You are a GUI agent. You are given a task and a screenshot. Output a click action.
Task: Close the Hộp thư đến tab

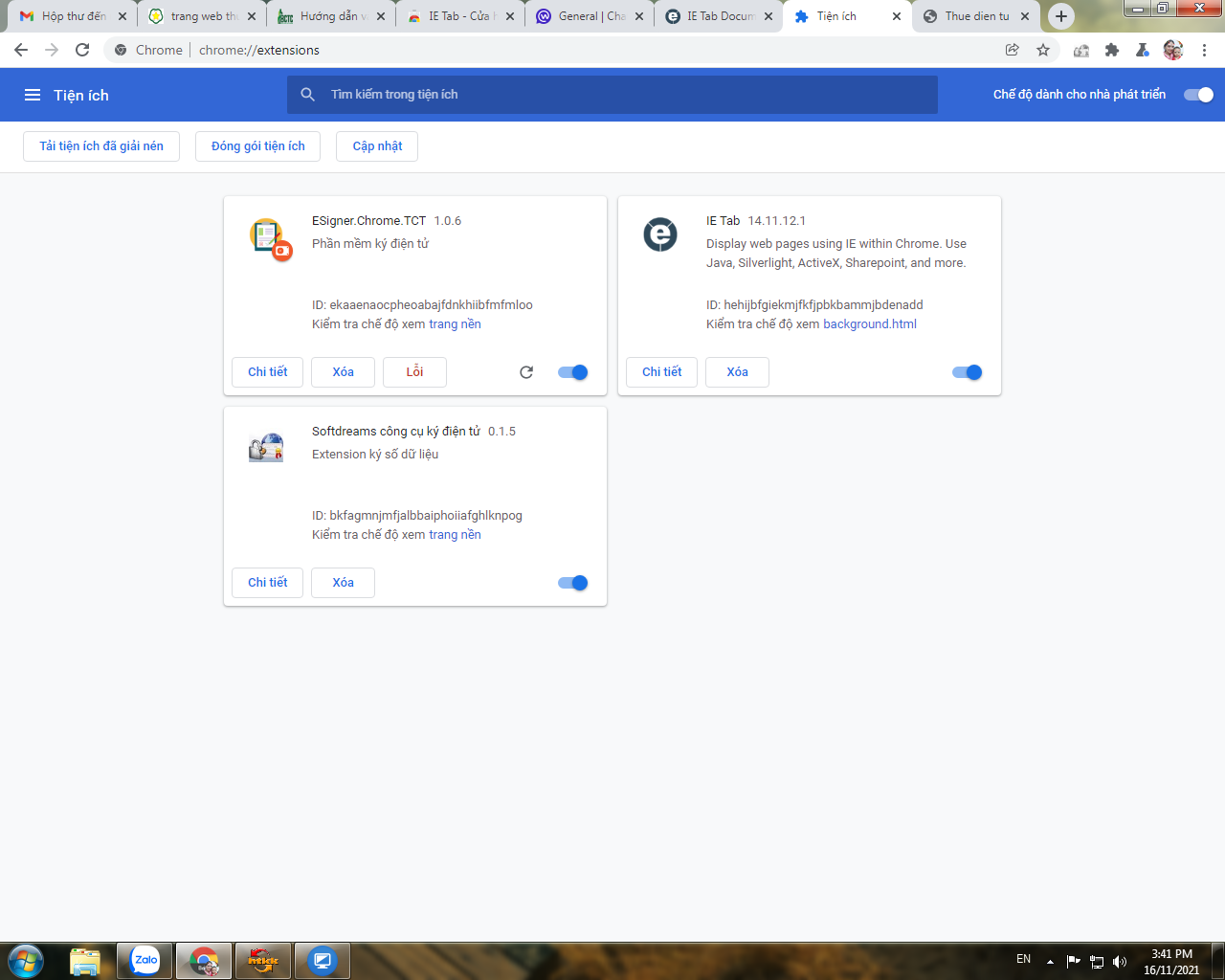(122, 16)
